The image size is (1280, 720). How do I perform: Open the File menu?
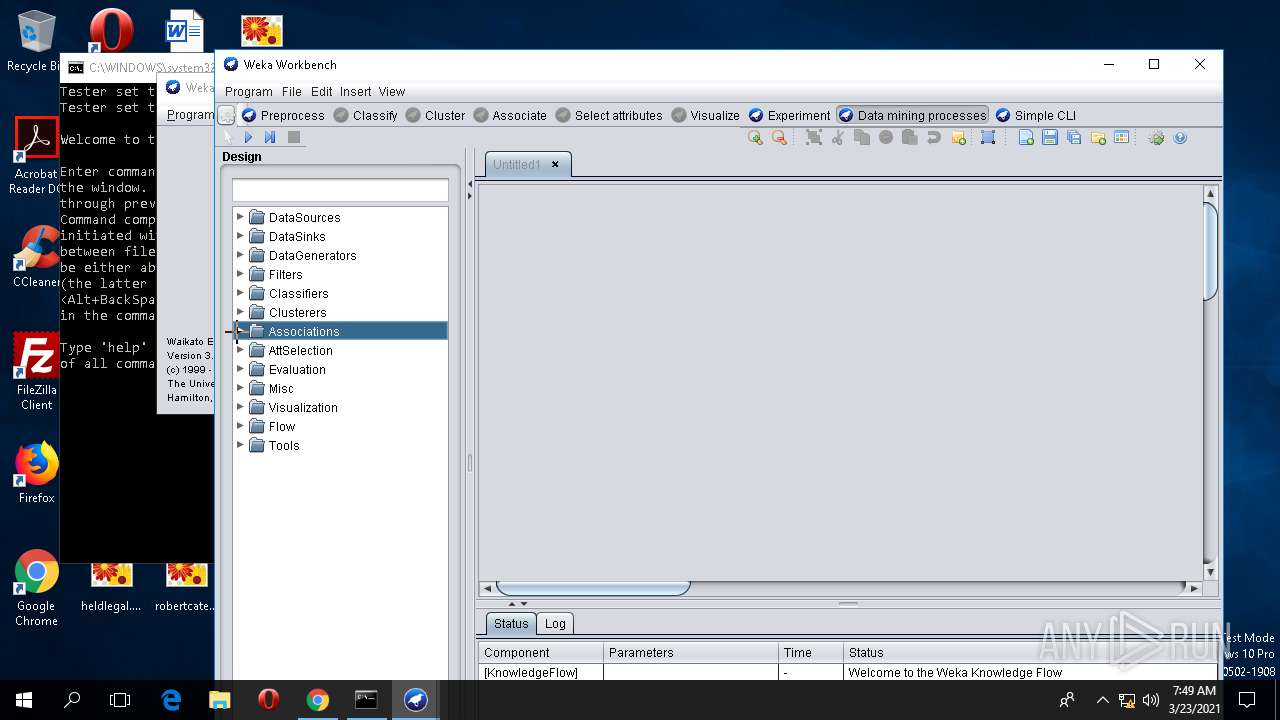coord(291,91)
